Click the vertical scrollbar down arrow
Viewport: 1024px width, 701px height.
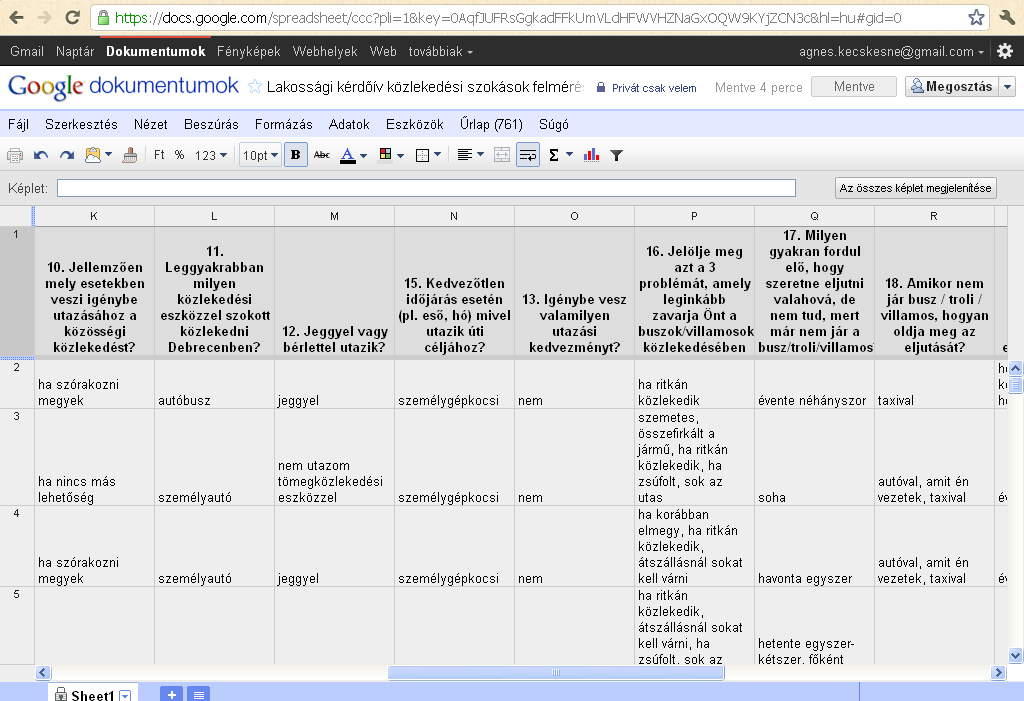(1015, 655)
